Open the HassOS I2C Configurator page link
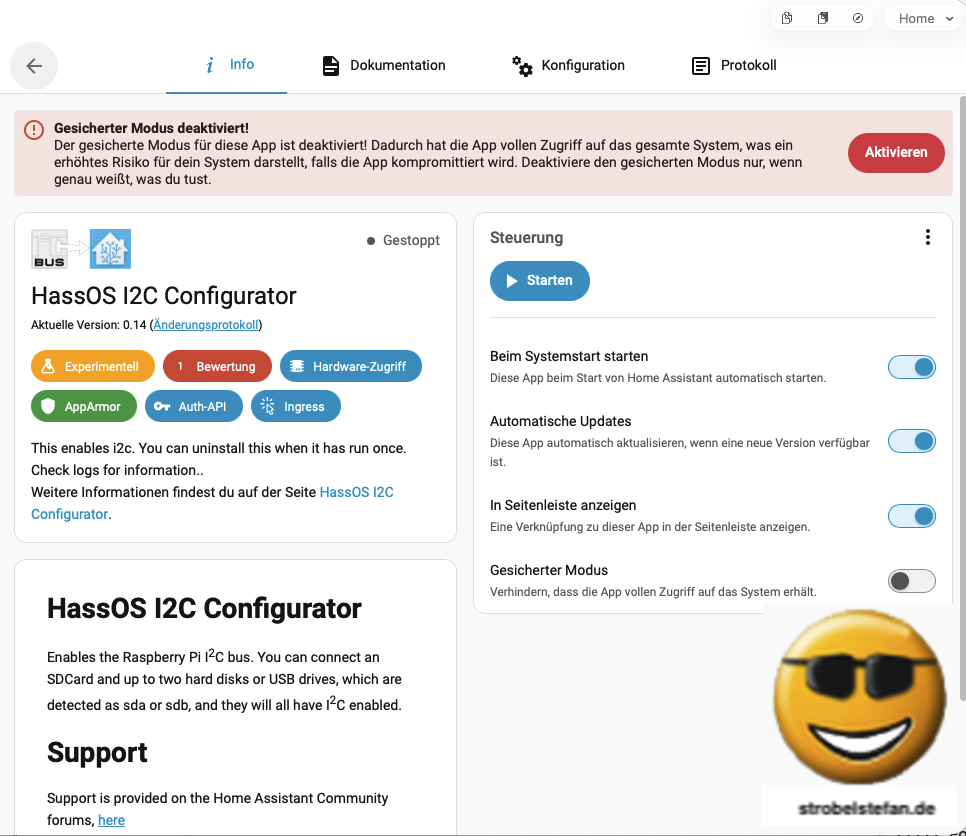 click(x=356, y=492)
